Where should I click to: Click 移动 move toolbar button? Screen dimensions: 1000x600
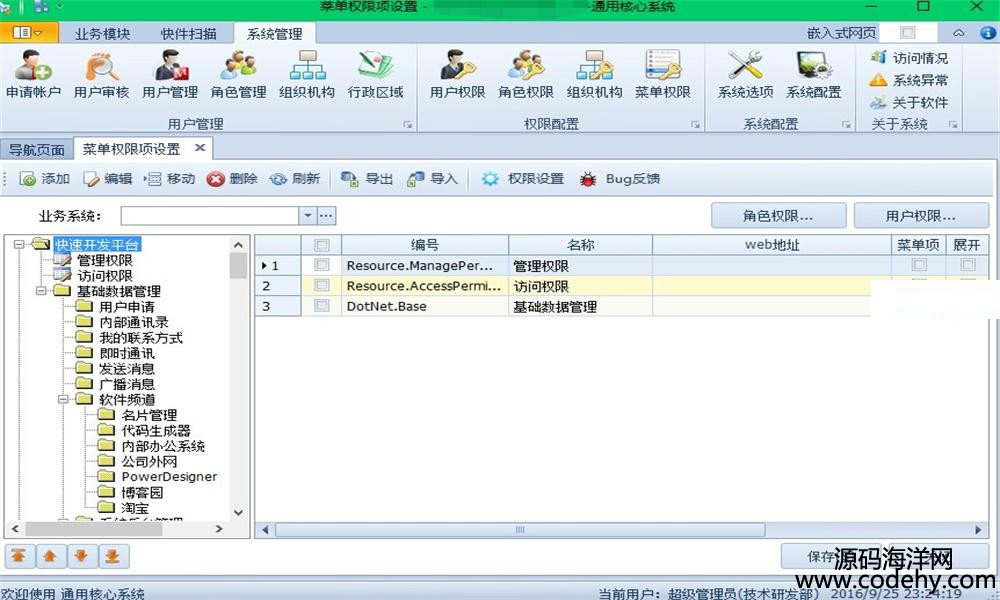click(x=170, y=179)
